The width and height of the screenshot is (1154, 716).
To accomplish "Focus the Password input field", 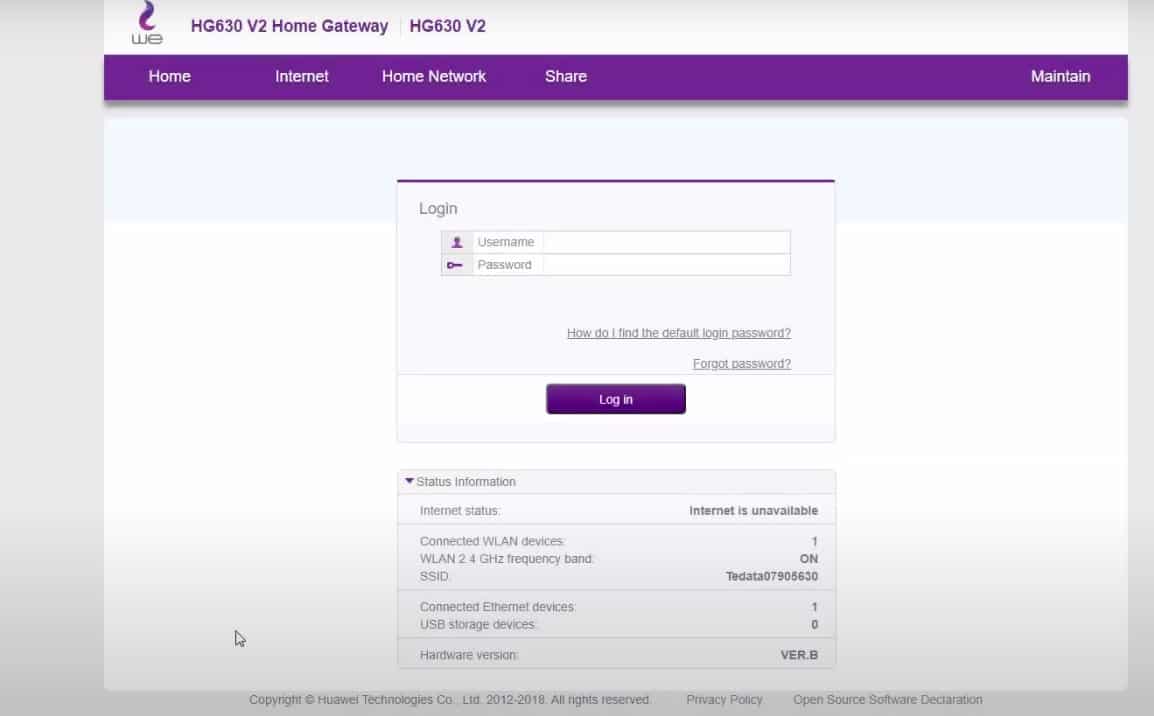I will 665,265.
